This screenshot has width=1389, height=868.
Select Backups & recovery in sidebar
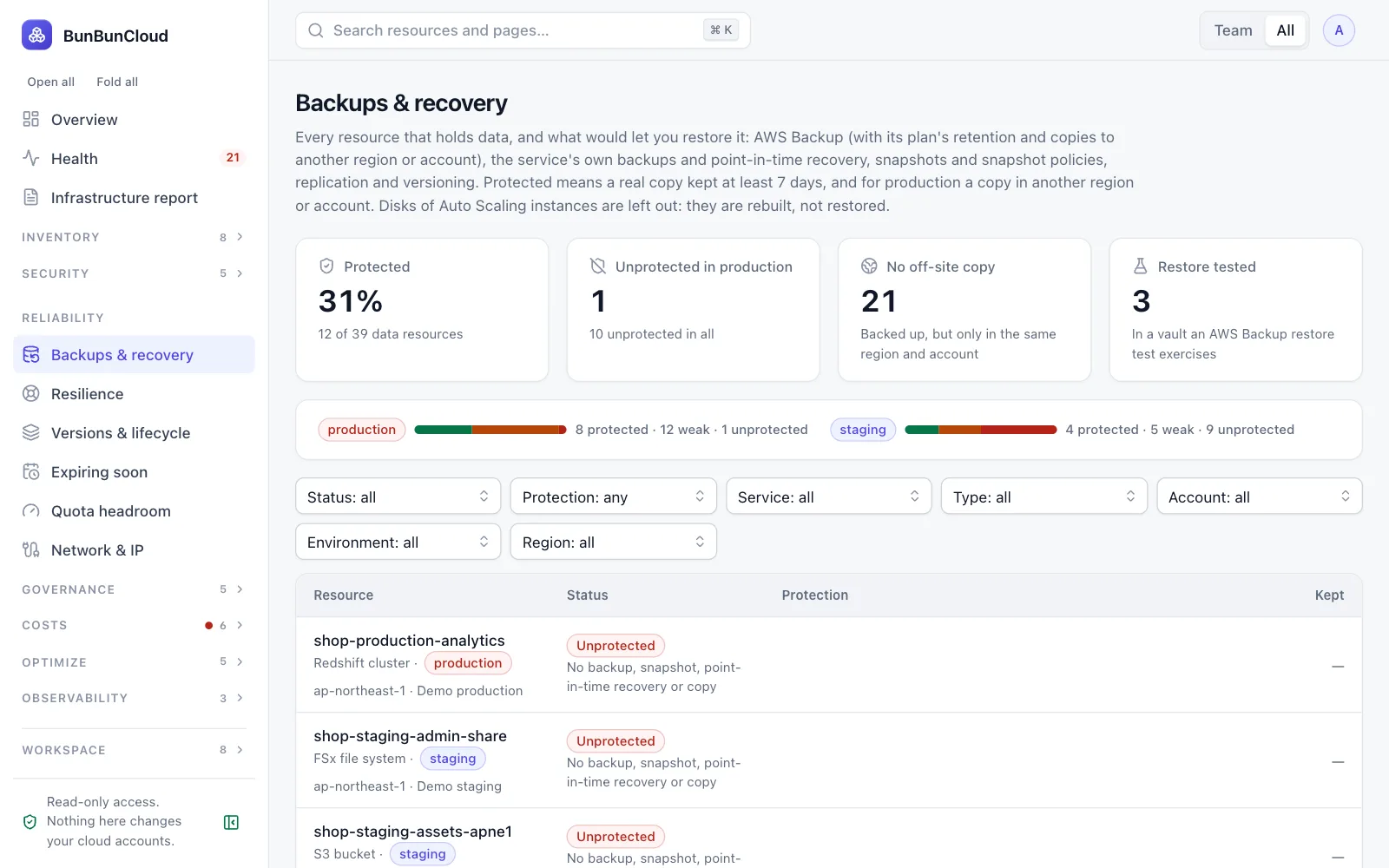[134, 355]
